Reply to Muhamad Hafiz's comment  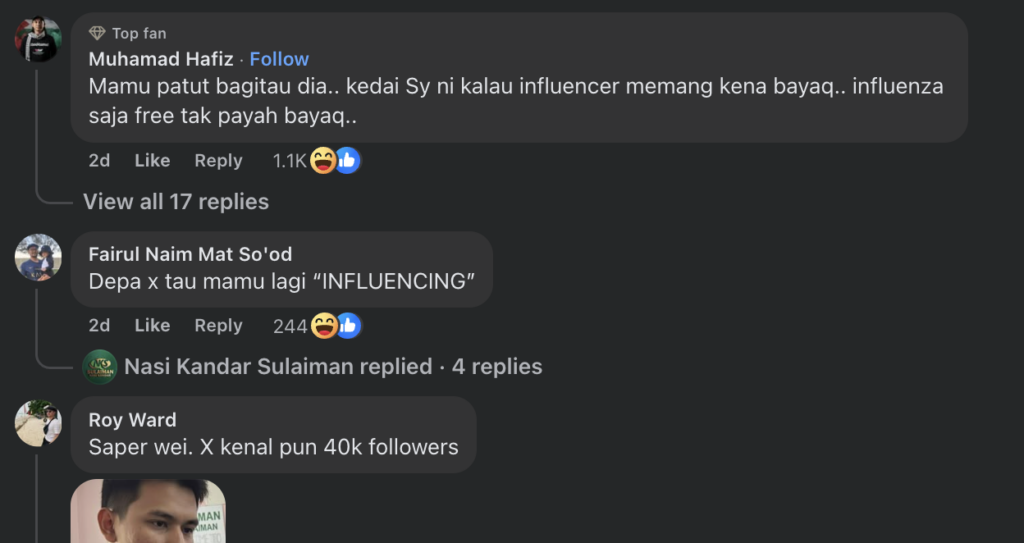coord(218,160)
